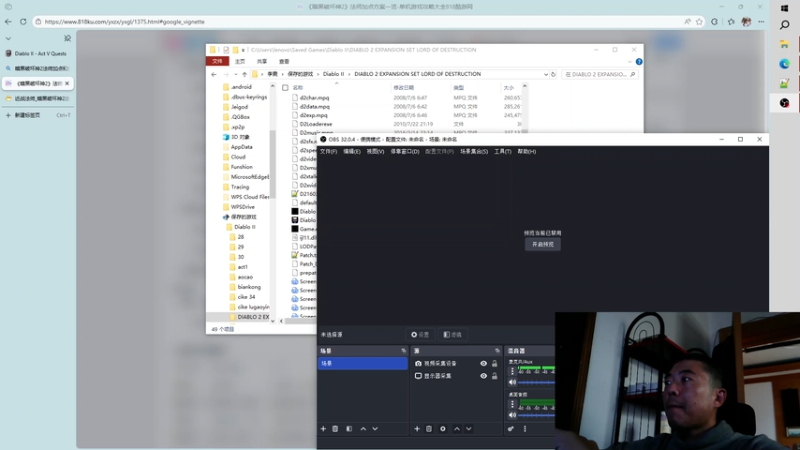The image size is (800, 450).
Task: Select d2char.mpq in File Explorer
Action: coord(314,97)
